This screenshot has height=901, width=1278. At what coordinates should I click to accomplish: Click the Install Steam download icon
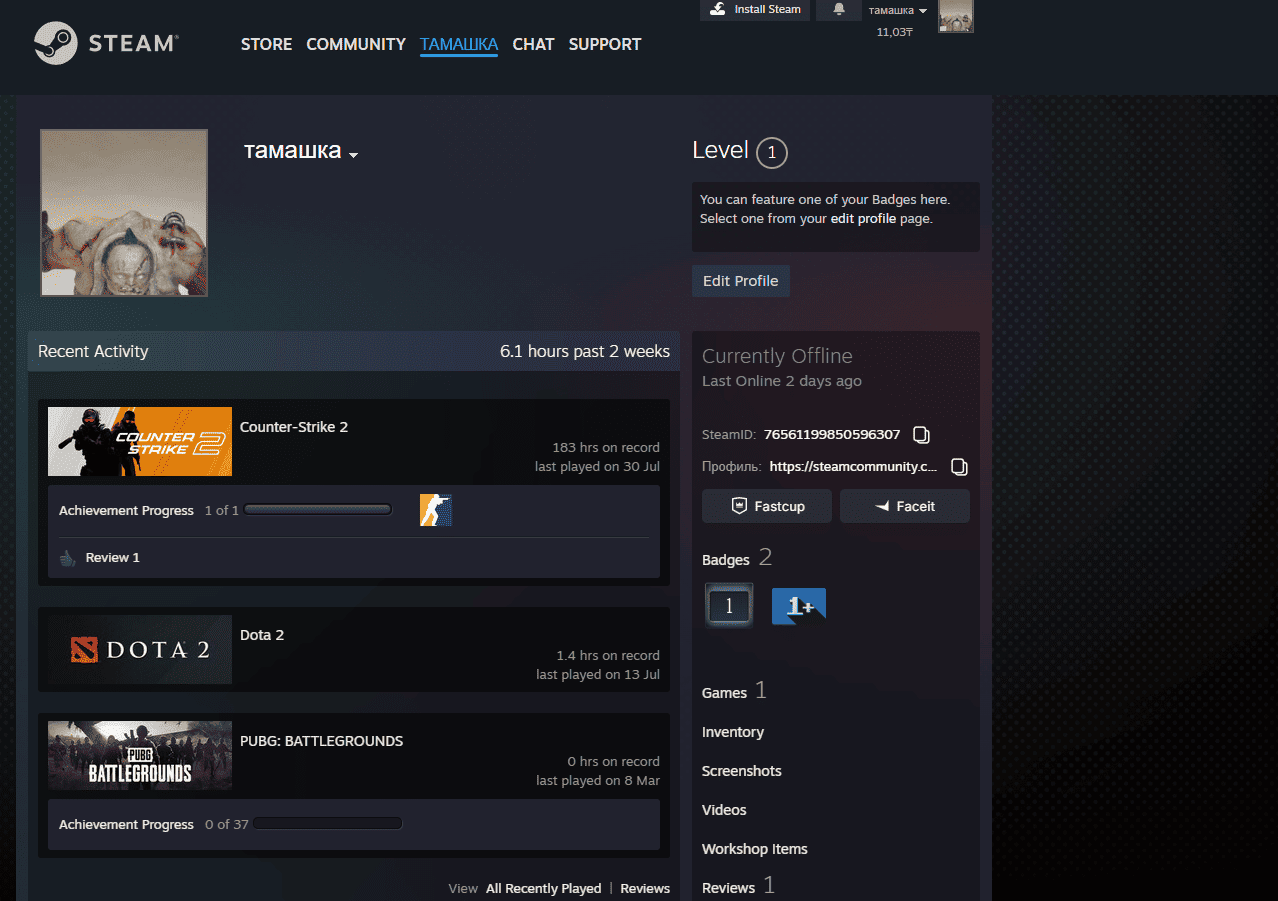[717, 9]
